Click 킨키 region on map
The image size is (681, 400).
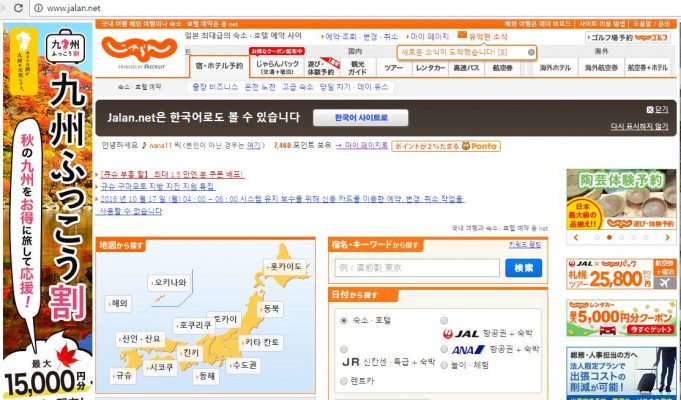(x=190, y=353)
